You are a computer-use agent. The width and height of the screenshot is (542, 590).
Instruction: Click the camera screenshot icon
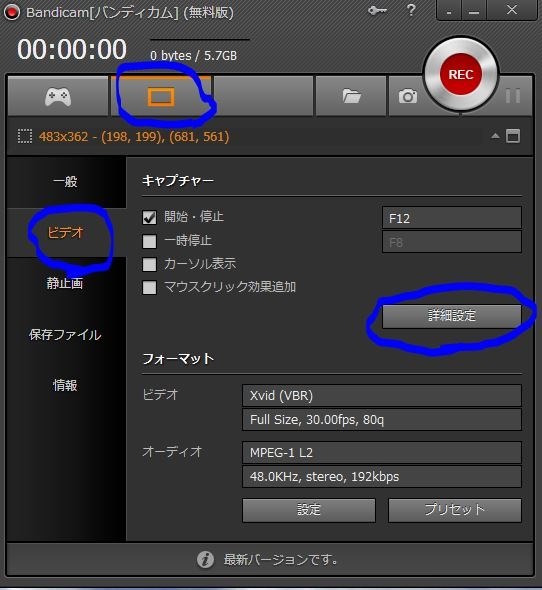408,97
